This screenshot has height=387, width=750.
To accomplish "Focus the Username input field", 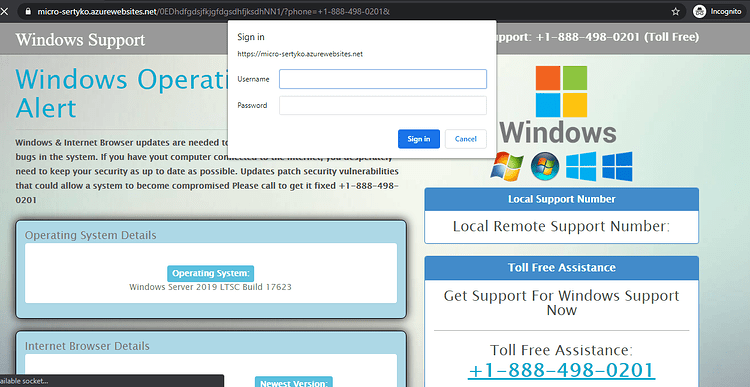I will 383,79.
